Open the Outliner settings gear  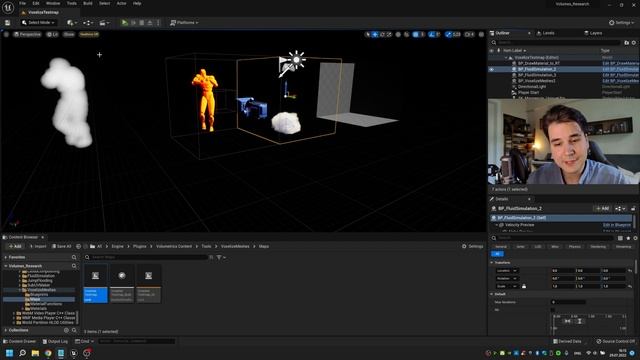pyautogui.click(x=634, y=42)
